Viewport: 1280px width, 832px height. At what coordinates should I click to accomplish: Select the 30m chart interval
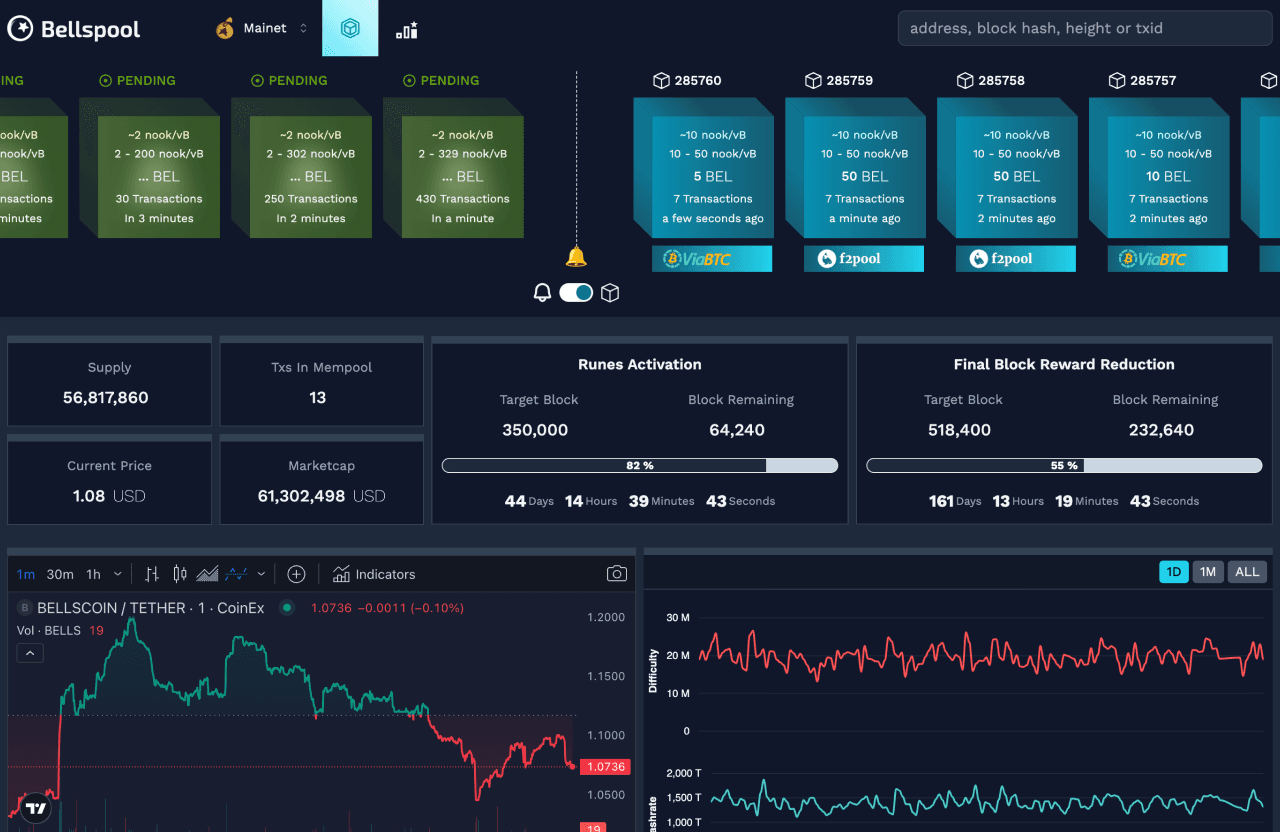60,574
